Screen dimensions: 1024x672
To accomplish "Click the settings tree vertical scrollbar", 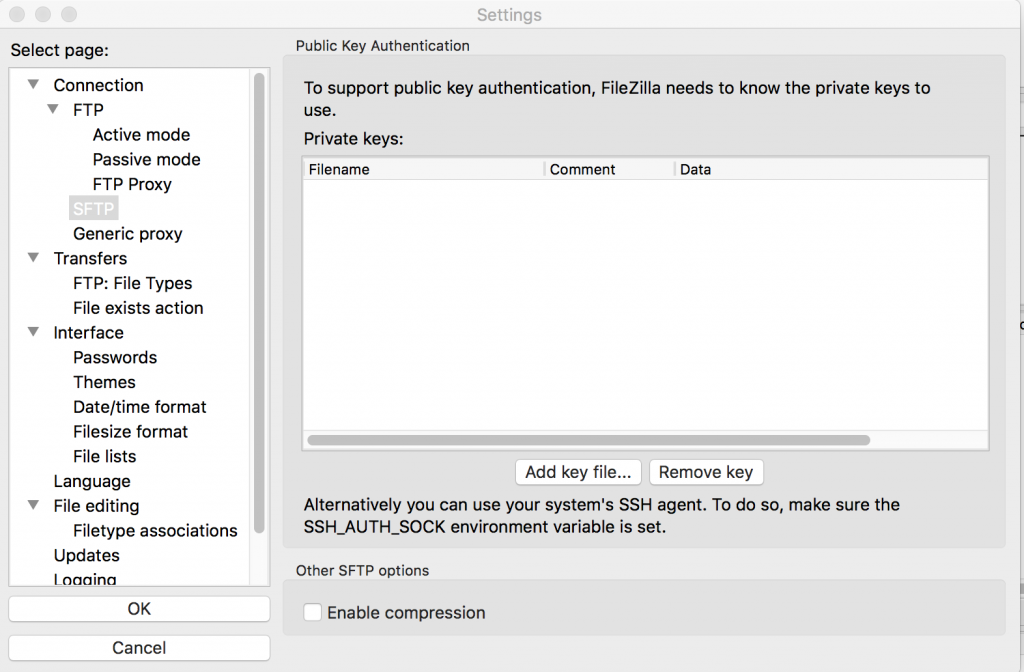I will [259, 300].
